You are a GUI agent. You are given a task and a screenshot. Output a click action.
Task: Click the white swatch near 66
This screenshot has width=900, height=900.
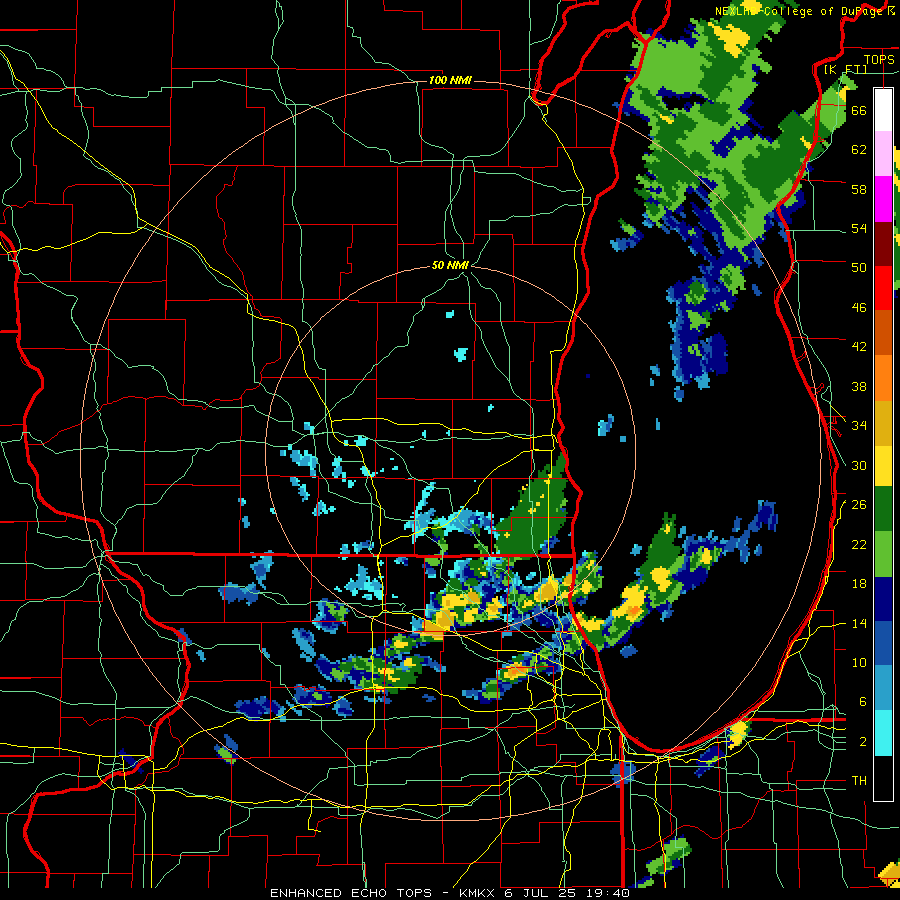883,110
